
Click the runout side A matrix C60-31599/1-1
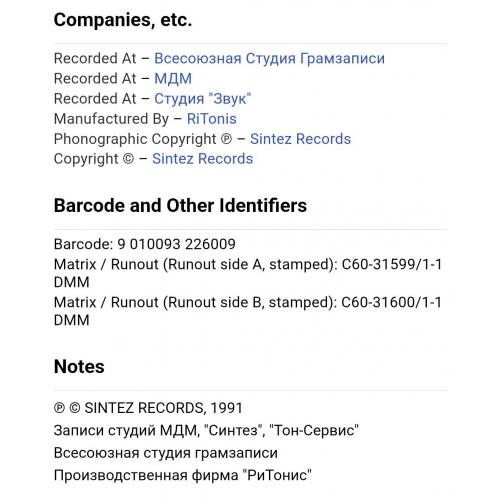392,265
